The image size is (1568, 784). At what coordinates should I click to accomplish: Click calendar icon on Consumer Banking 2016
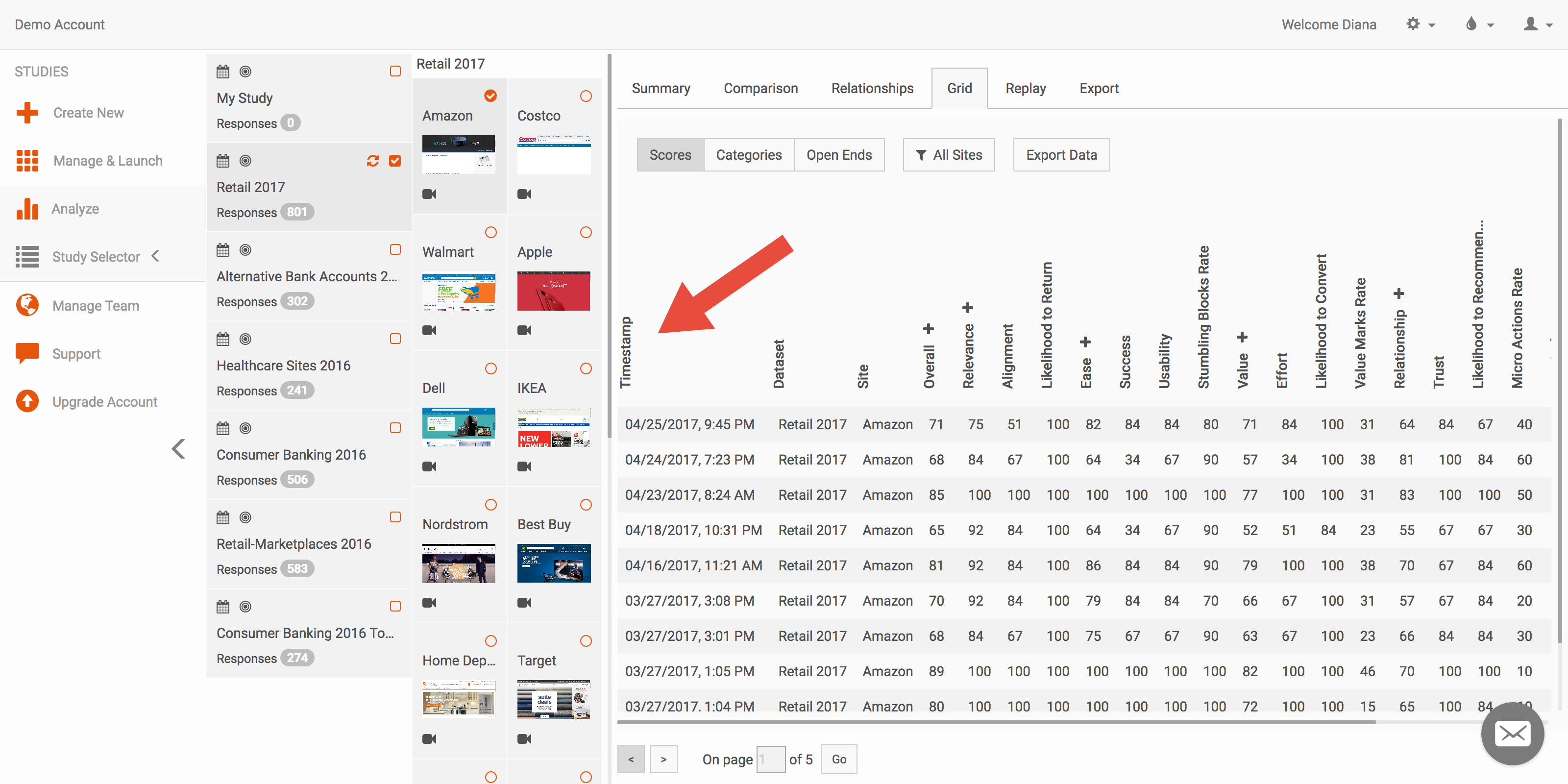click(223, 428)
